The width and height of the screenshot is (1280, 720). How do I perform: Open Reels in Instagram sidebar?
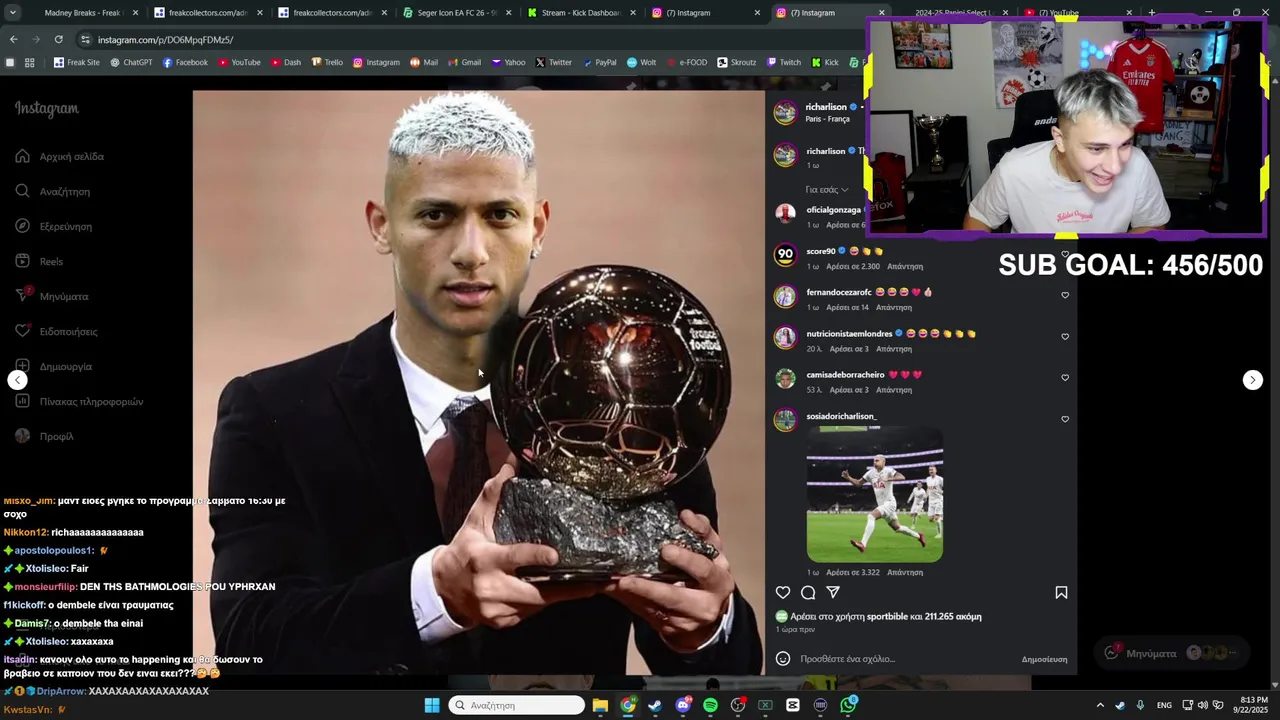[40, 261]
